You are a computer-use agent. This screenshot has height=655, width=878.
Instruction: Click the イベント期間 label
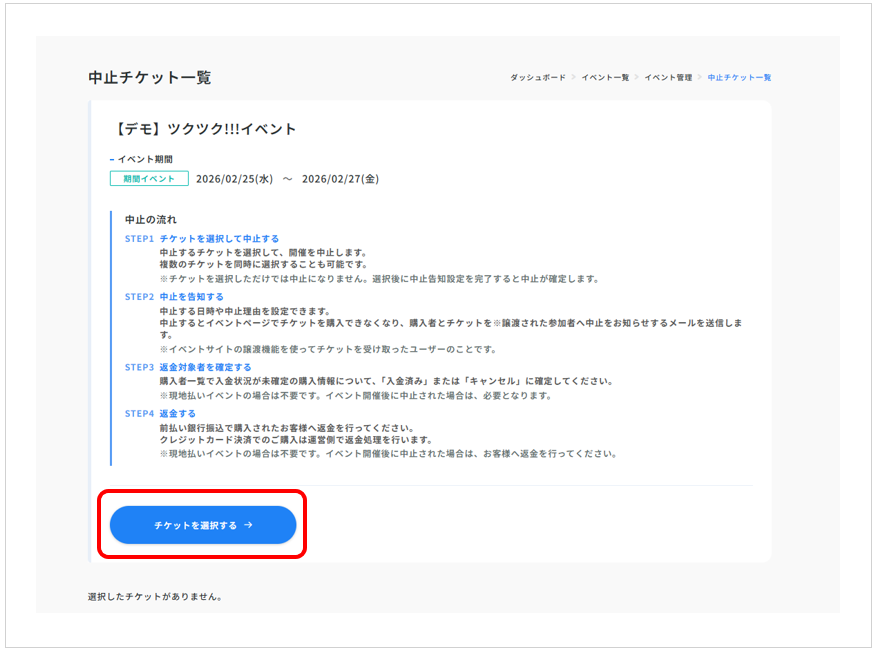(x=144, y=159)
